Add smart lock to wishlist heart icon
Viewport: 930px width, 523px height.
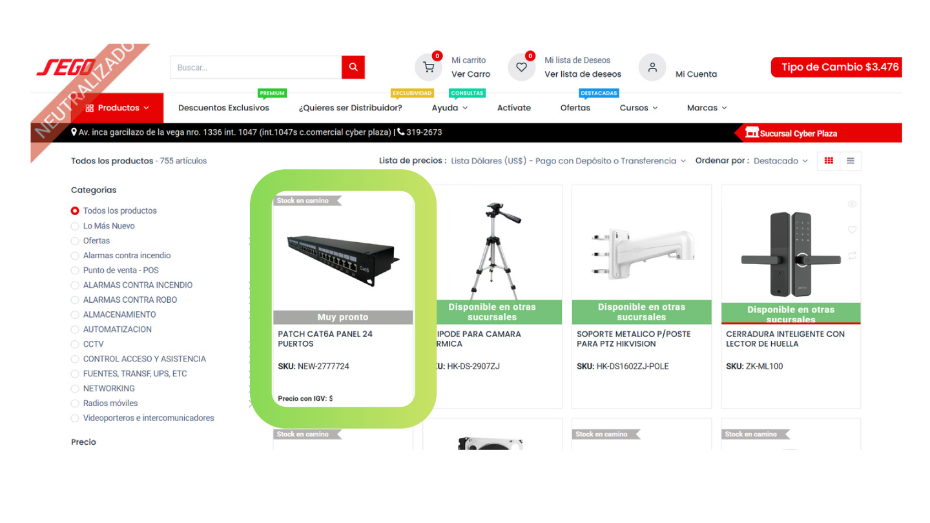tap(852, 230)
